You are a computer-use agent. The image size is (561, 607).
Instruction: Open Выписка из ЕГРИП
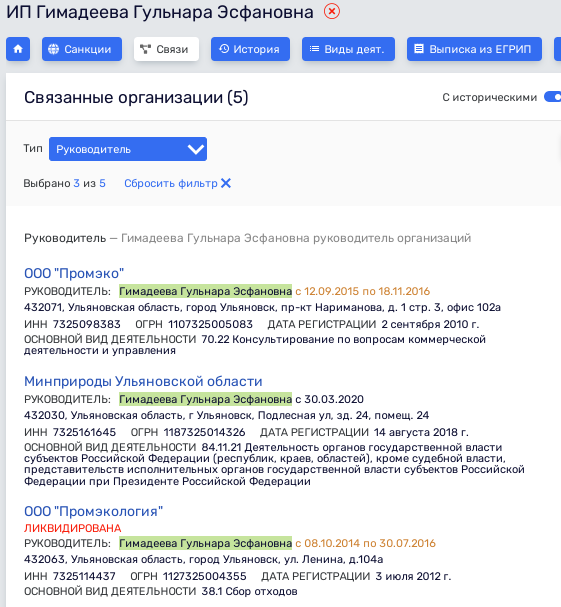474,49
